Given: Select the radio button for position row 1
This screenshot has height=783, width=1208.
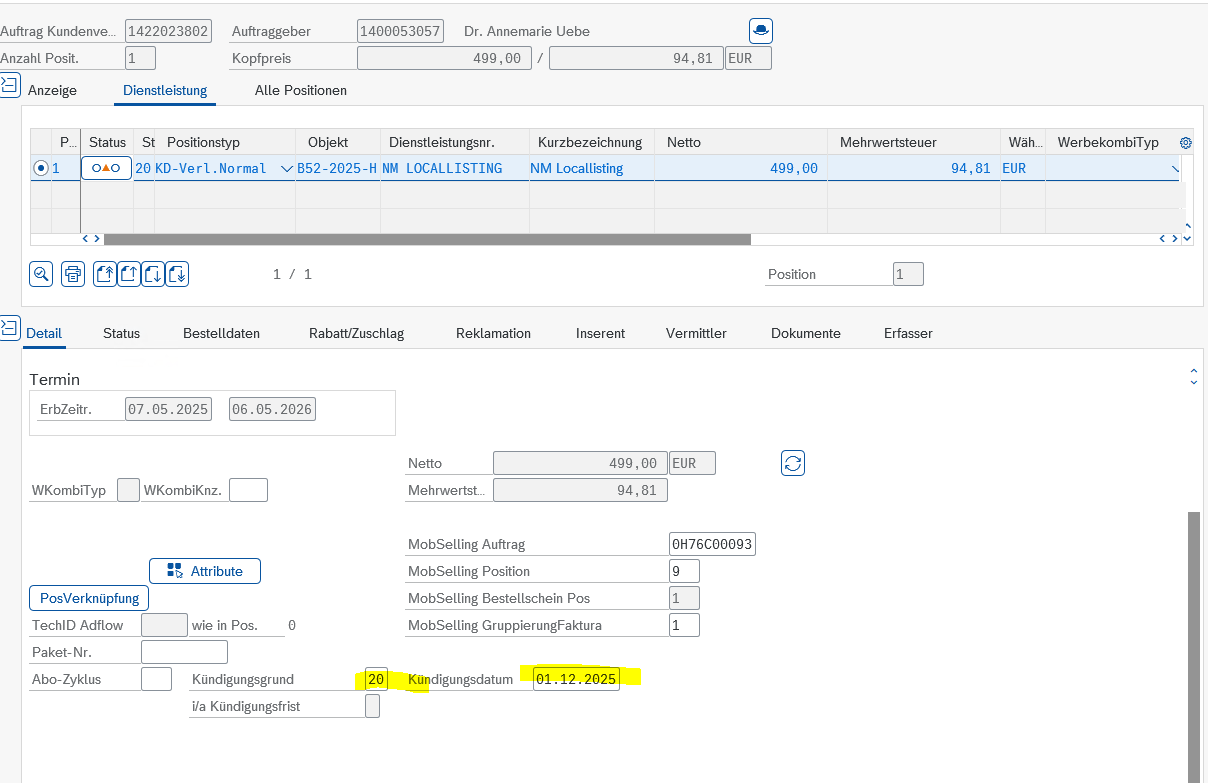Looking at the screenshot, I should [x=41, y=168].
